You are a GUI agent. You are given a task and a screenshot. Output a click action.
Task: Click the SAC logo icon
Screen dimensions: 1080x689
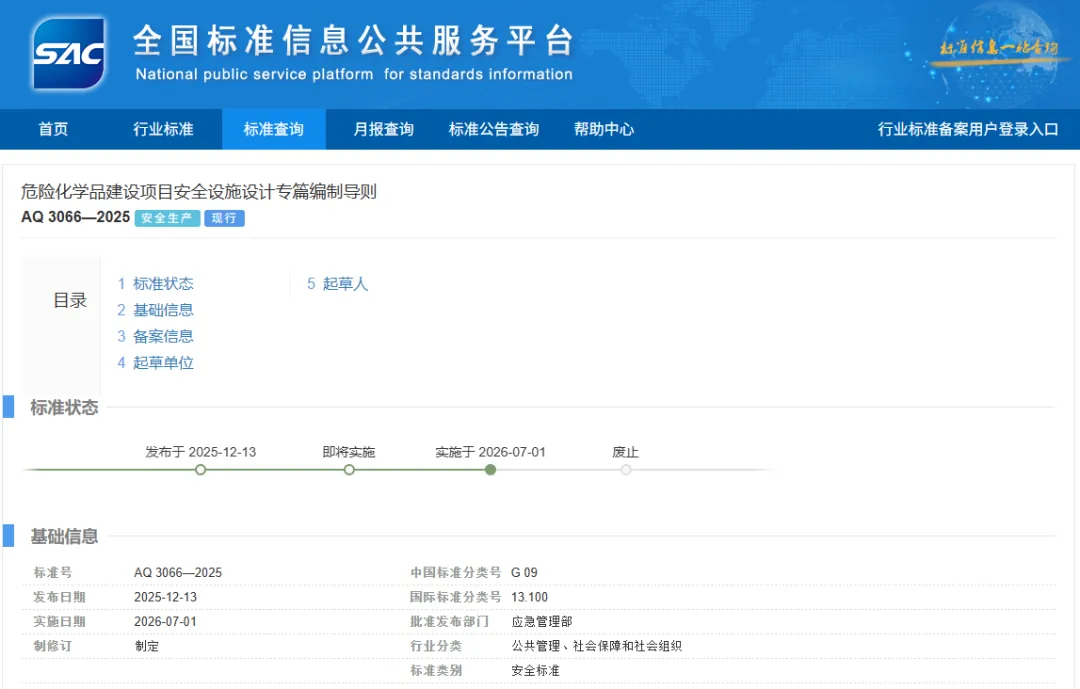[68, 53]
